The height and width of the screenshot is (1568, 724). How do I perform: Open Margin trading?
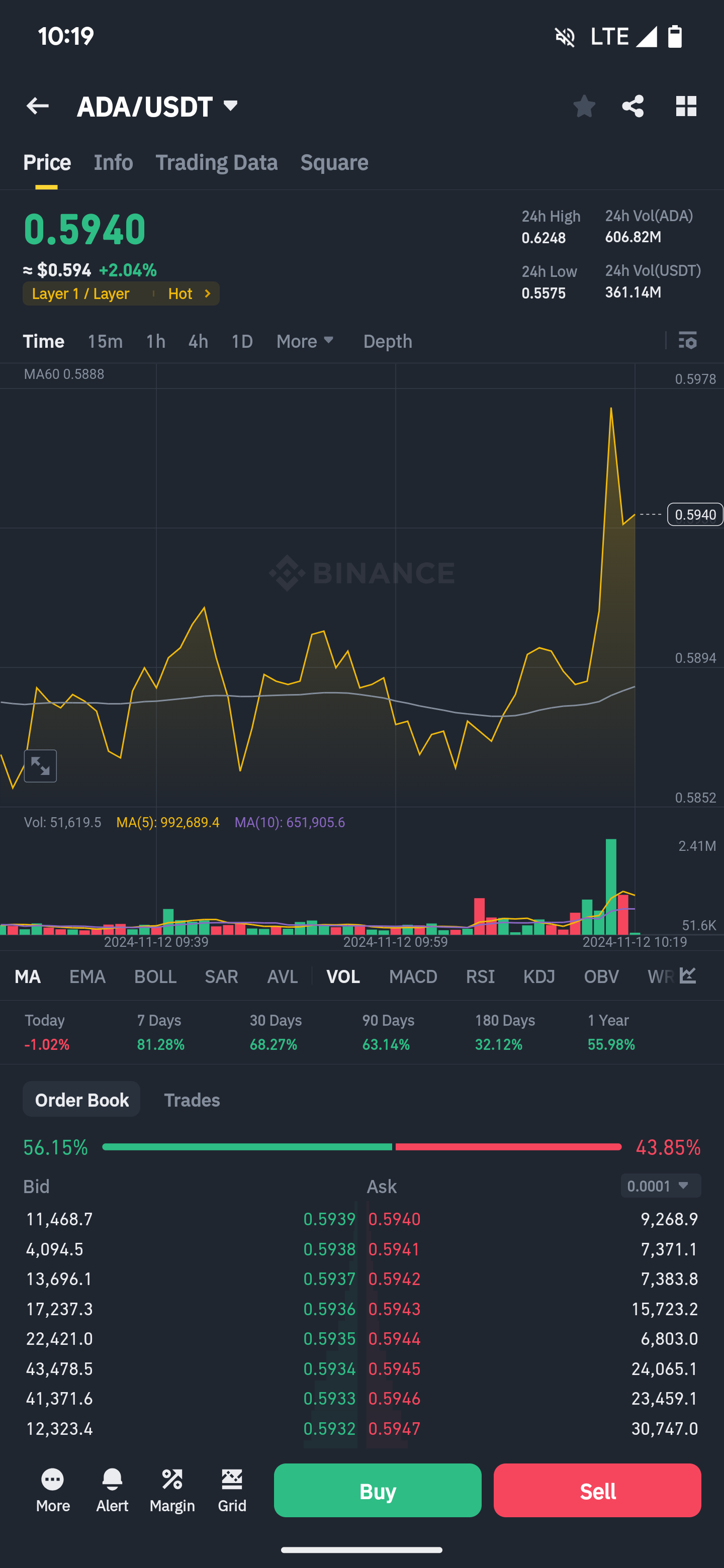[x=172, y=1490]
